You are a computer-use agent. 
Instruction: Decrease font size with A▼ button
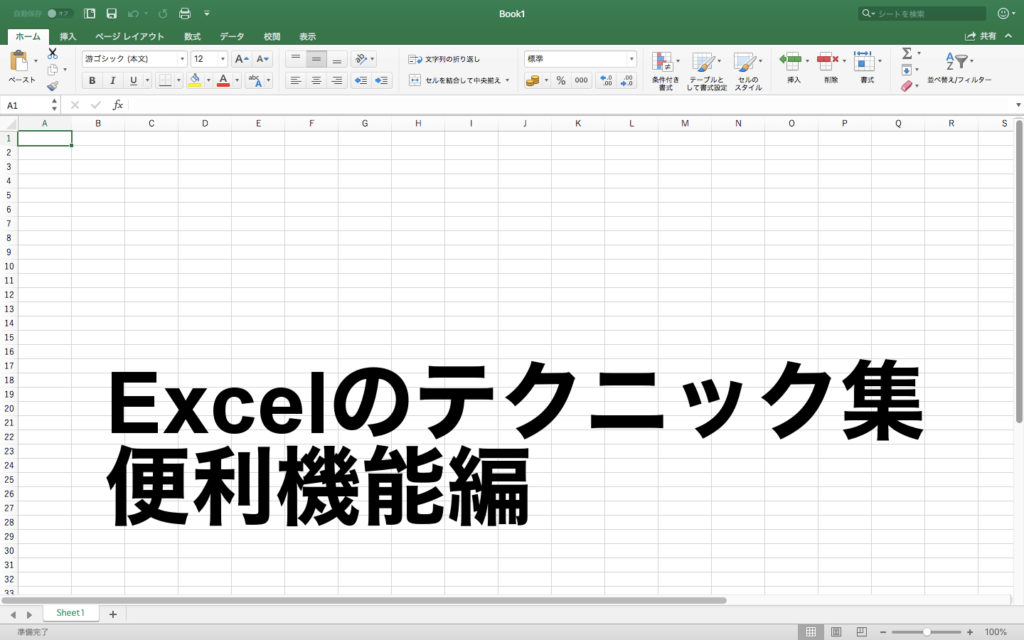point(263,59)
